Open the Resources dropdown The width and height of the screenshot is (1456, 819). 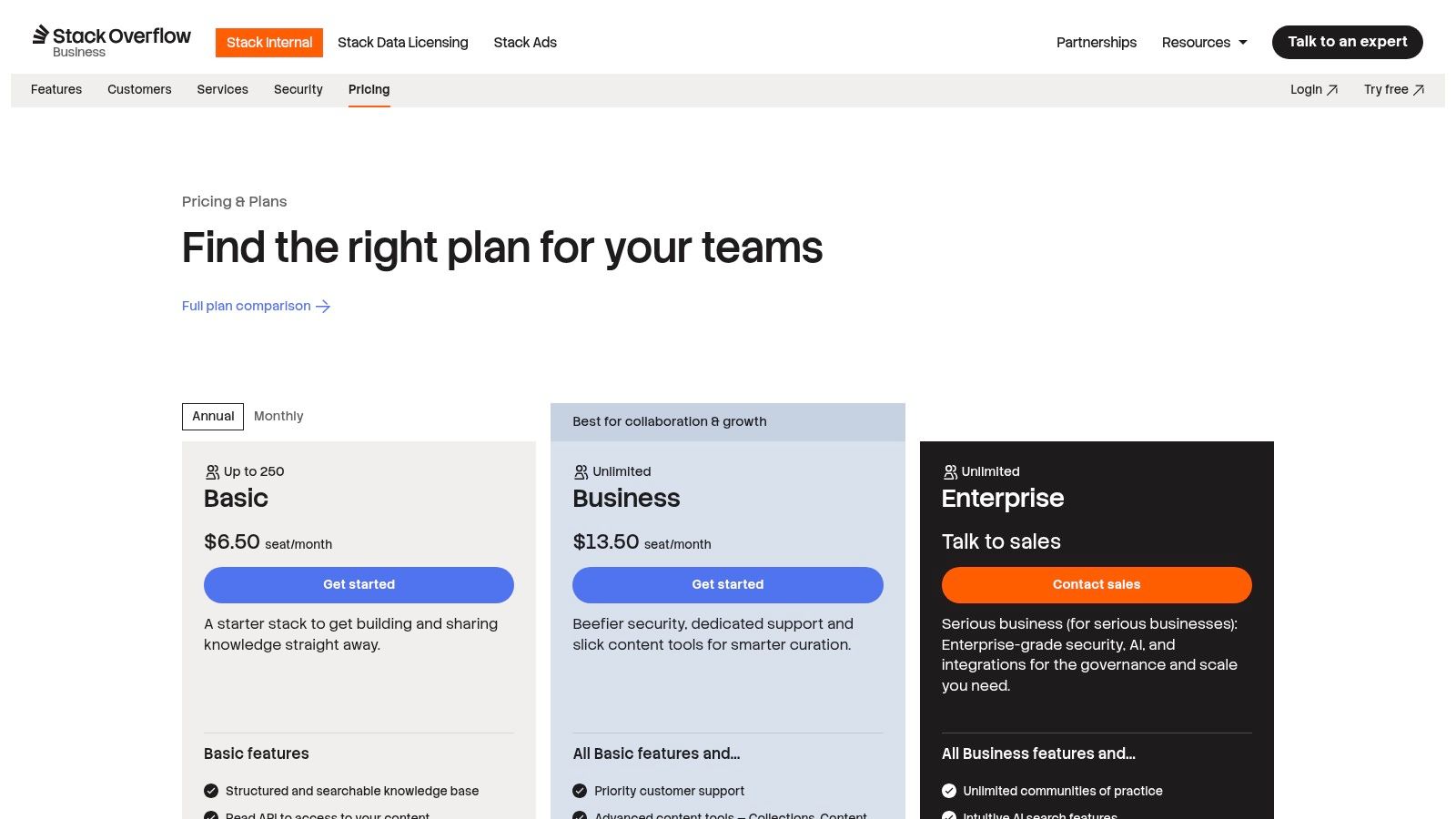(x=1204, y=42)
